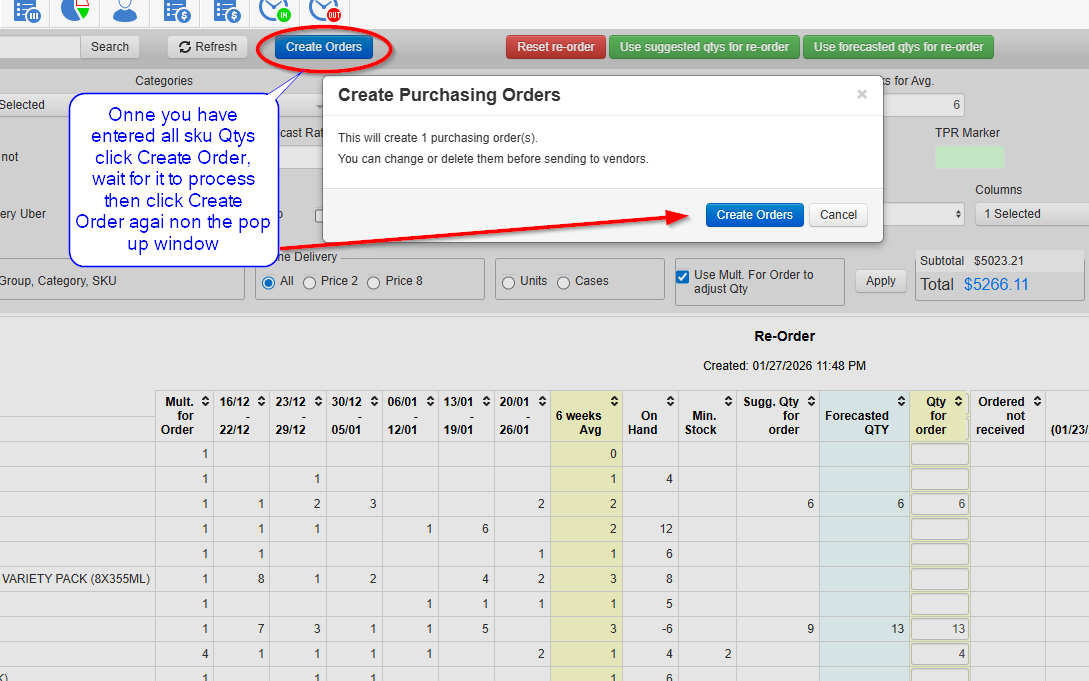Screen dimensions: 1089x681
Task: Open the barcode list report icon
Action: tap(26, 10)
